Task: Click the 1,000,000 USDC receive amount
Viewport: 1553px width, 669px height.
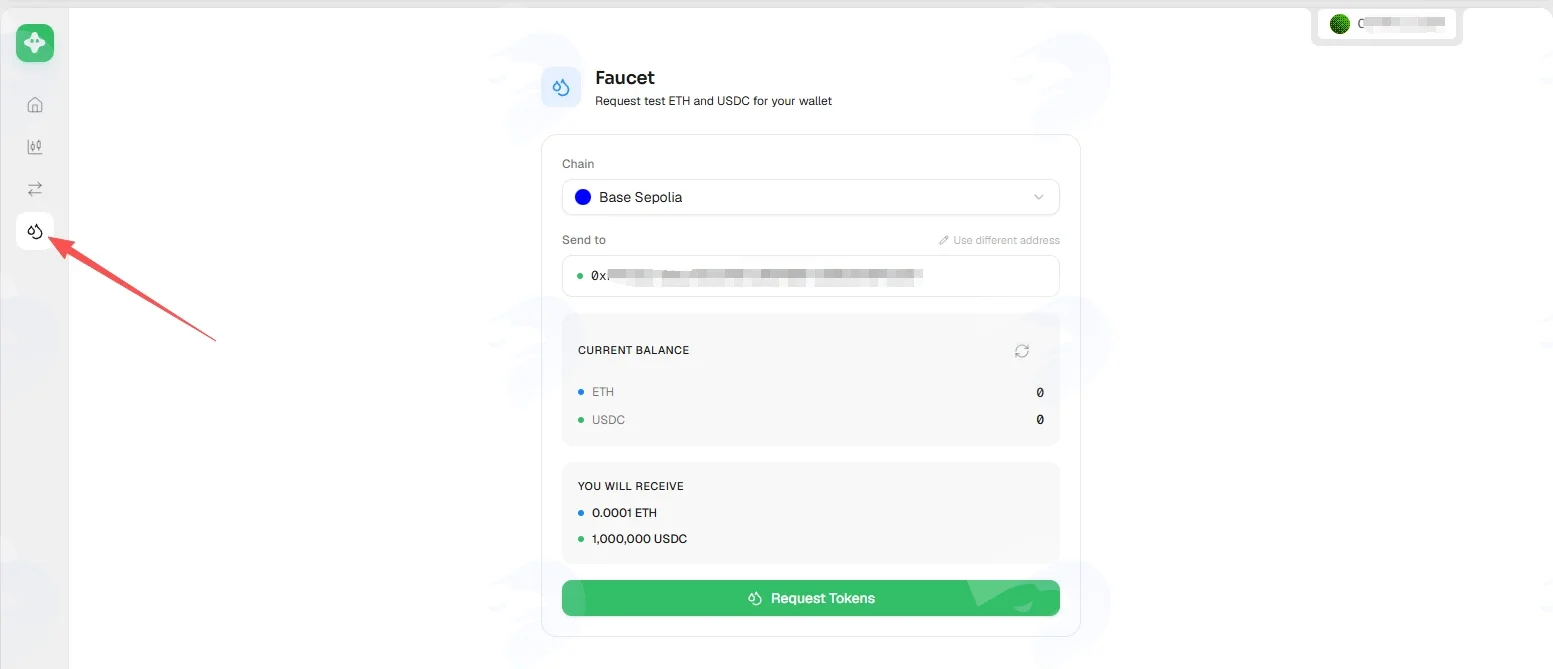Action: (x=639, y=539)
